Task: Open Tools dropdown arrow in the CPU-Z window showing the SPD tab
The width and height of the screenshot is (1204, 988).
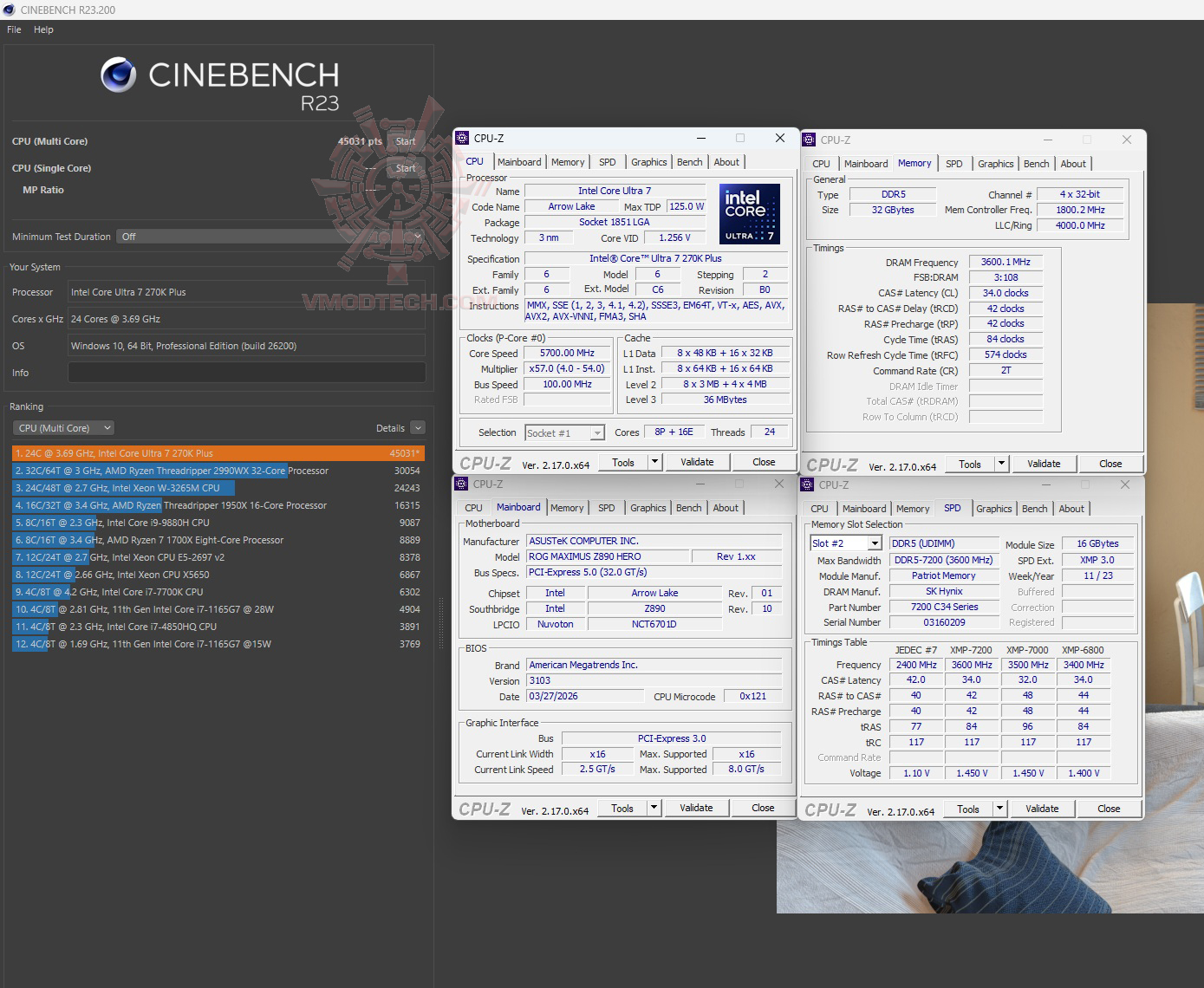Action: point(1000,809)
